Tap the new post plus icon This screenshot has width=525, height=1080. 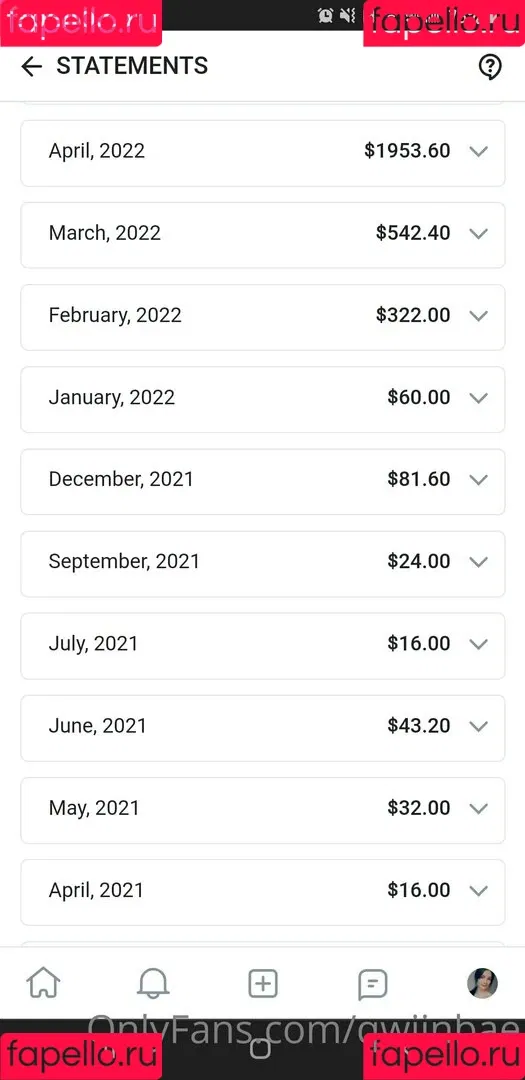coord(262,984)
